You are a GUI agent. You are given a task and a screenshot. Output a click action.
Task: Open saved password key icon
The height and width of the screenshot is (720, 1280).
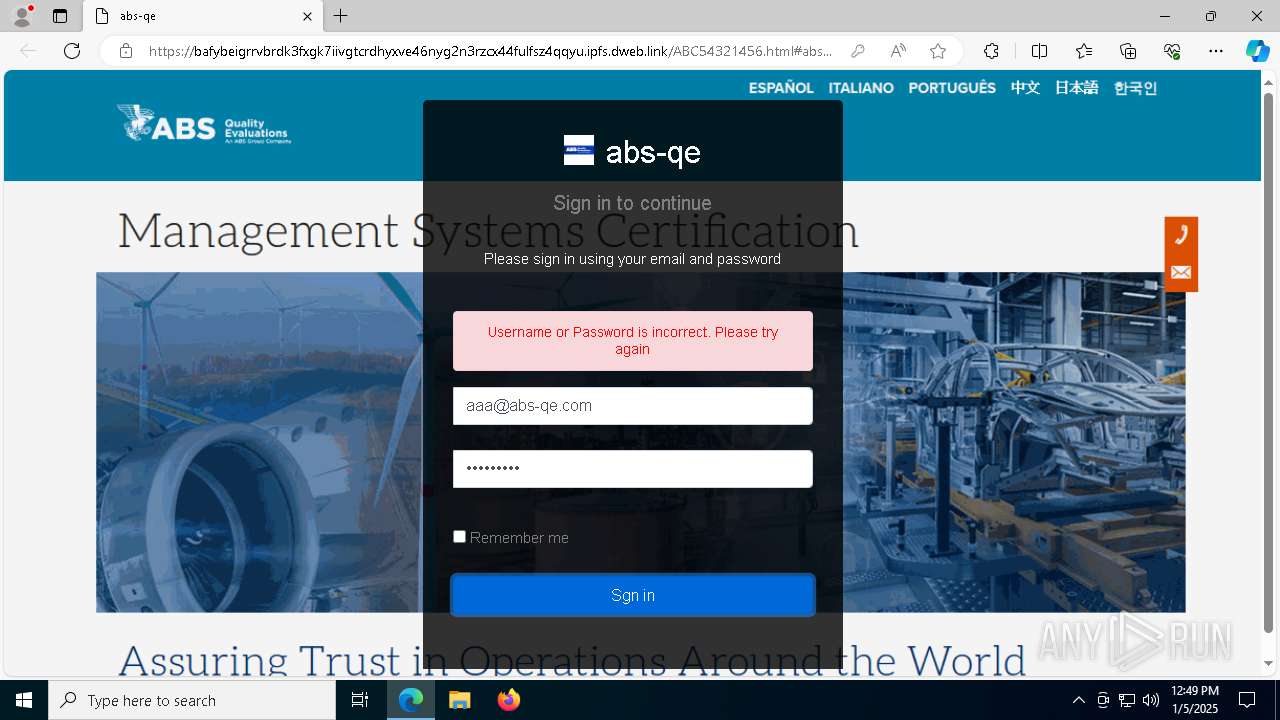(857, 51)
